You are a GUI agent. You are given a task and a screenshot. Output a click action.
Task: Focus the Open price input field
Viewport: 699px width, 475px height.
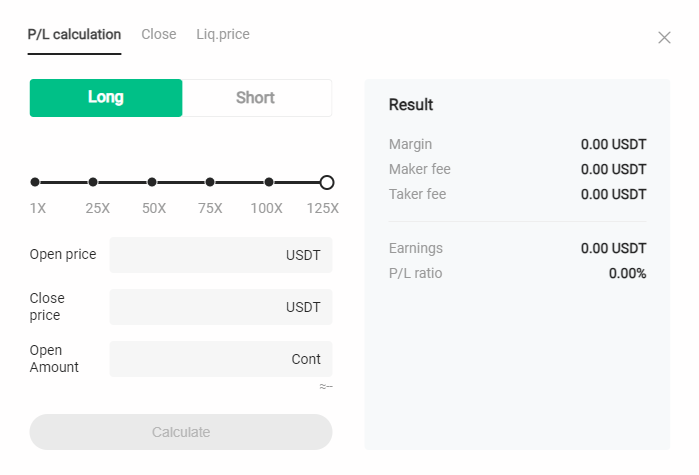coord(221,255)
